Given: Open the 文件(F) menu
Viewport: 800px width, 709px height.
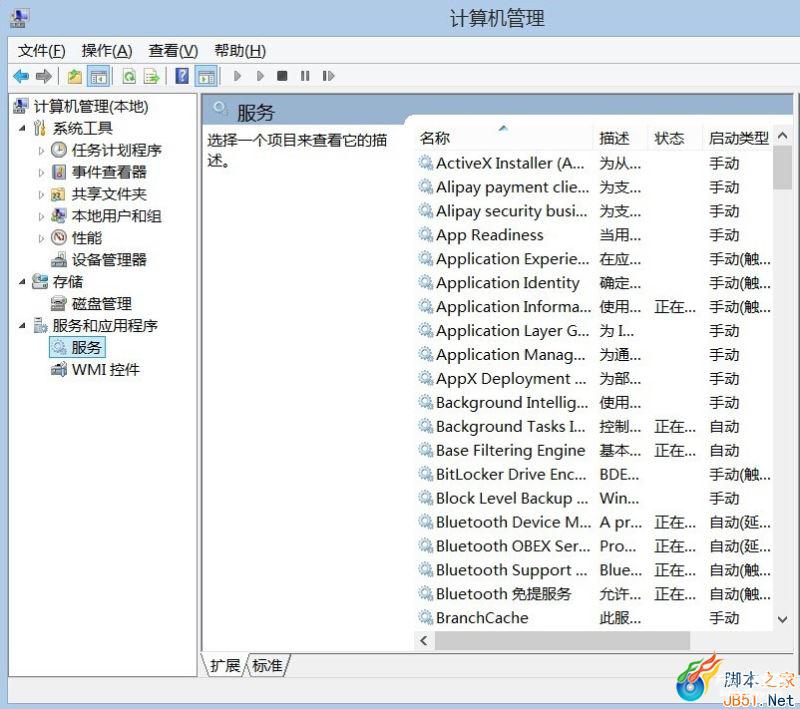Looking at the screenshot, I should [41, 51].
